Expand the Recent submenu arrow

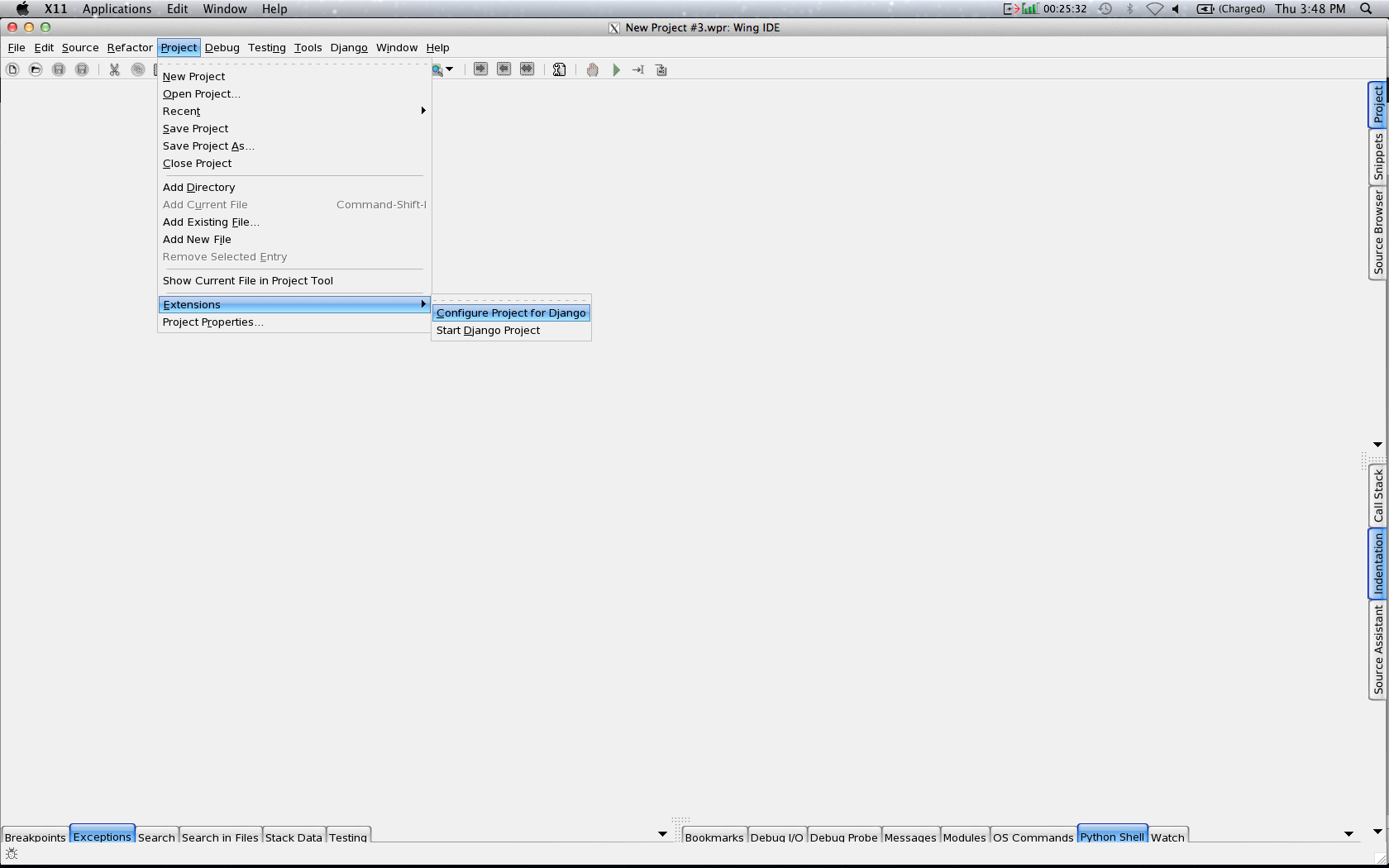pyautogui.click(x=423, y=111)
